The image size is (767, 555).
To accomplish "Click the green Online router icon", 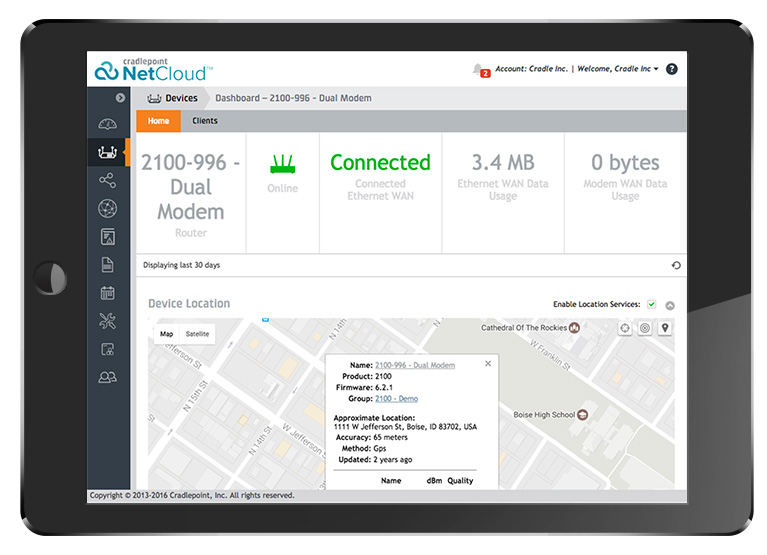I will 283,164.
